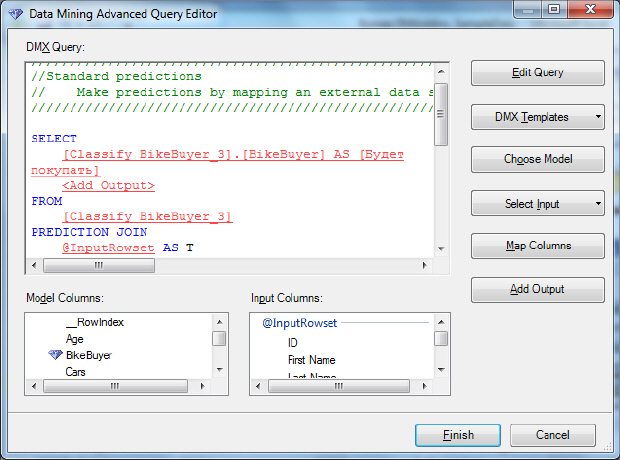
Task: Click the //Standard predictions comment line
Action: 116,76
